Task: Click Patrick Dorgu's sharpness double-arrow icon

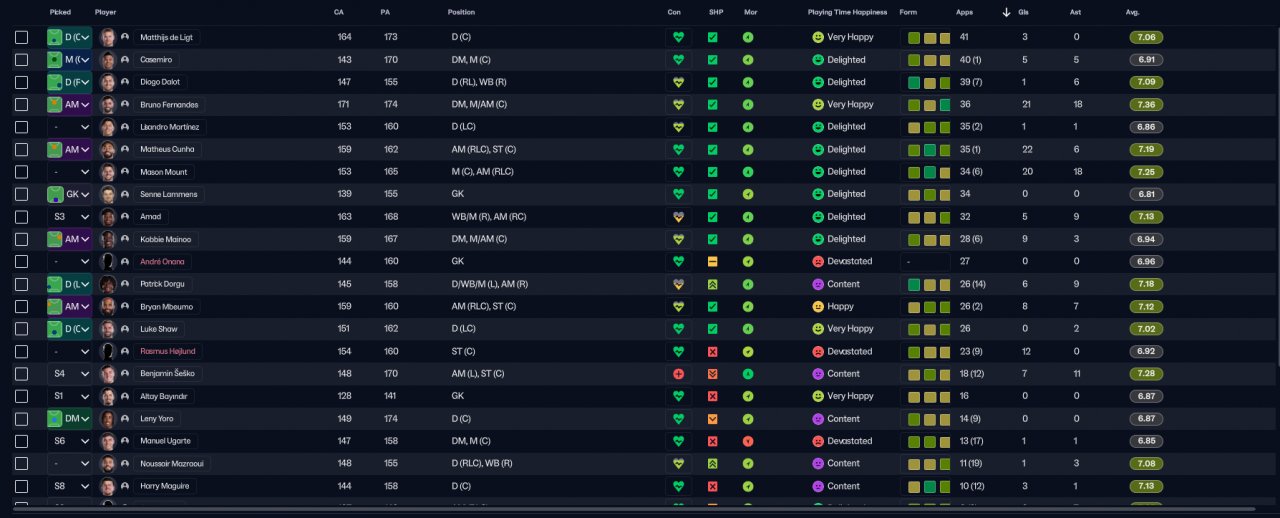Action: [x=713, y=284]
